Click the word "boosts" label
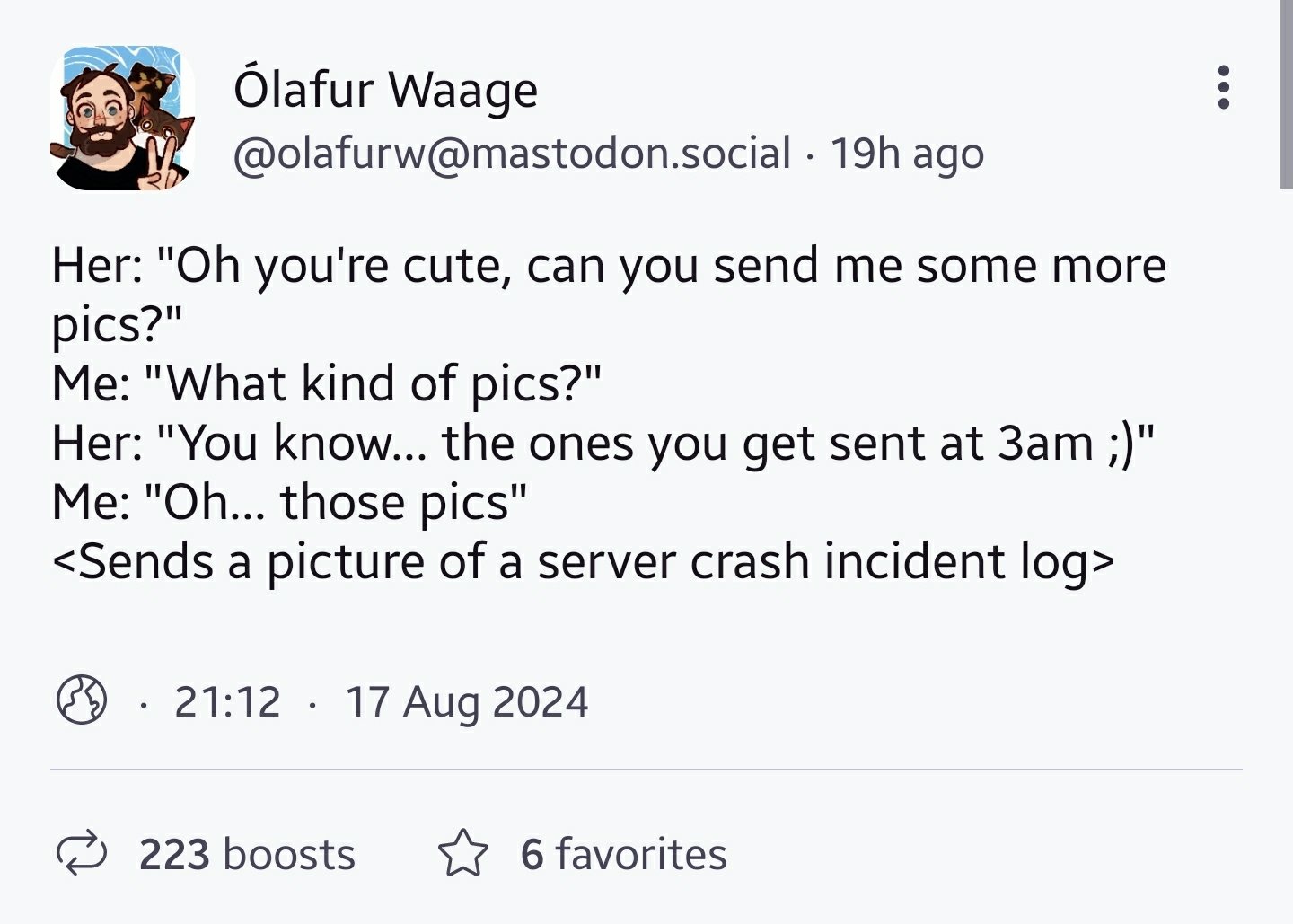 [289, 854]
